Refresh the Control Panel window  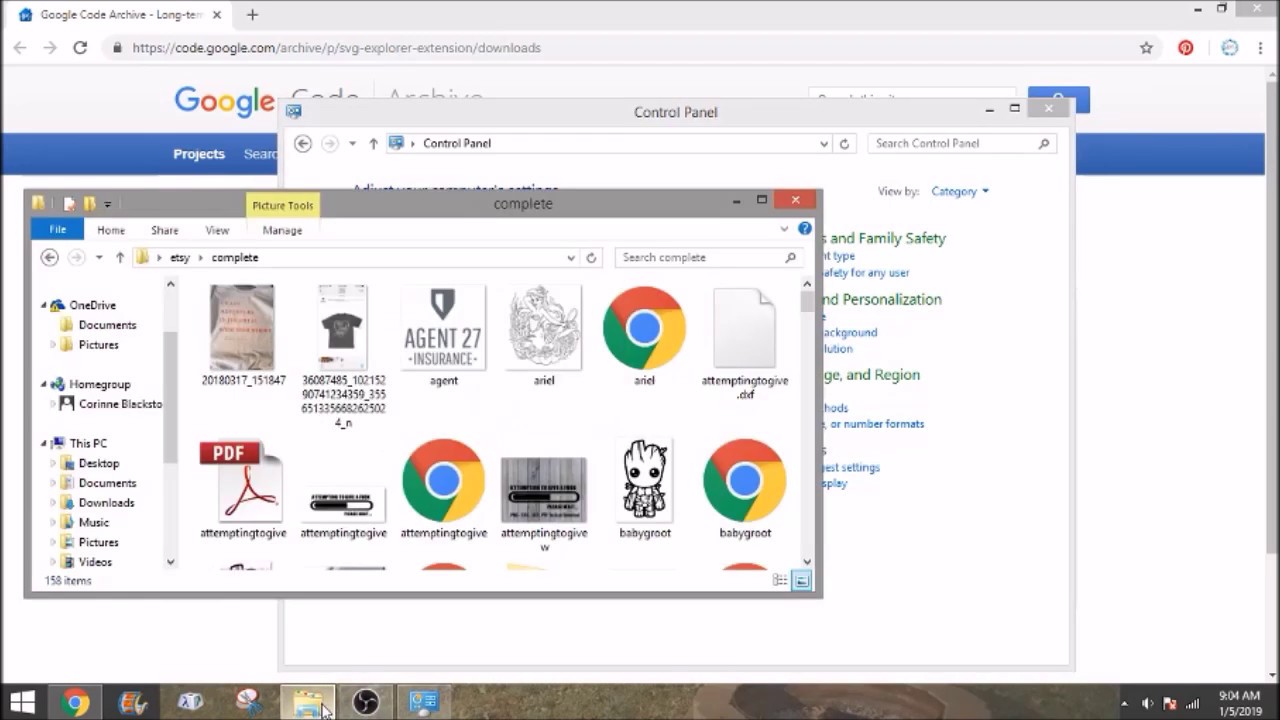(x=844, y=143)
